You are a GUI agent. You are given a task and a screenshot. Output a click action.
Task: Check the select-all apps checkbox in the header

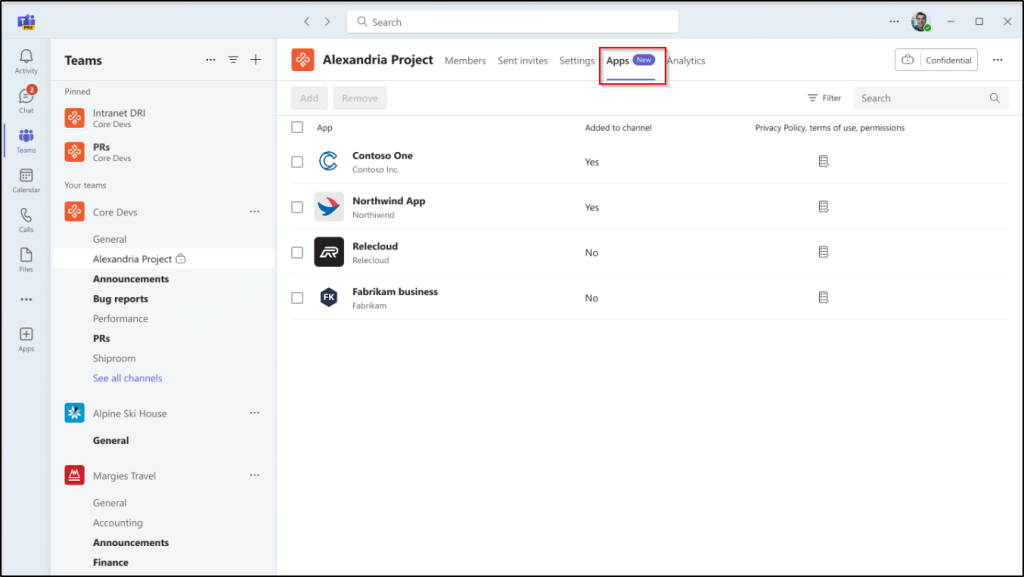tap(297, 127)
